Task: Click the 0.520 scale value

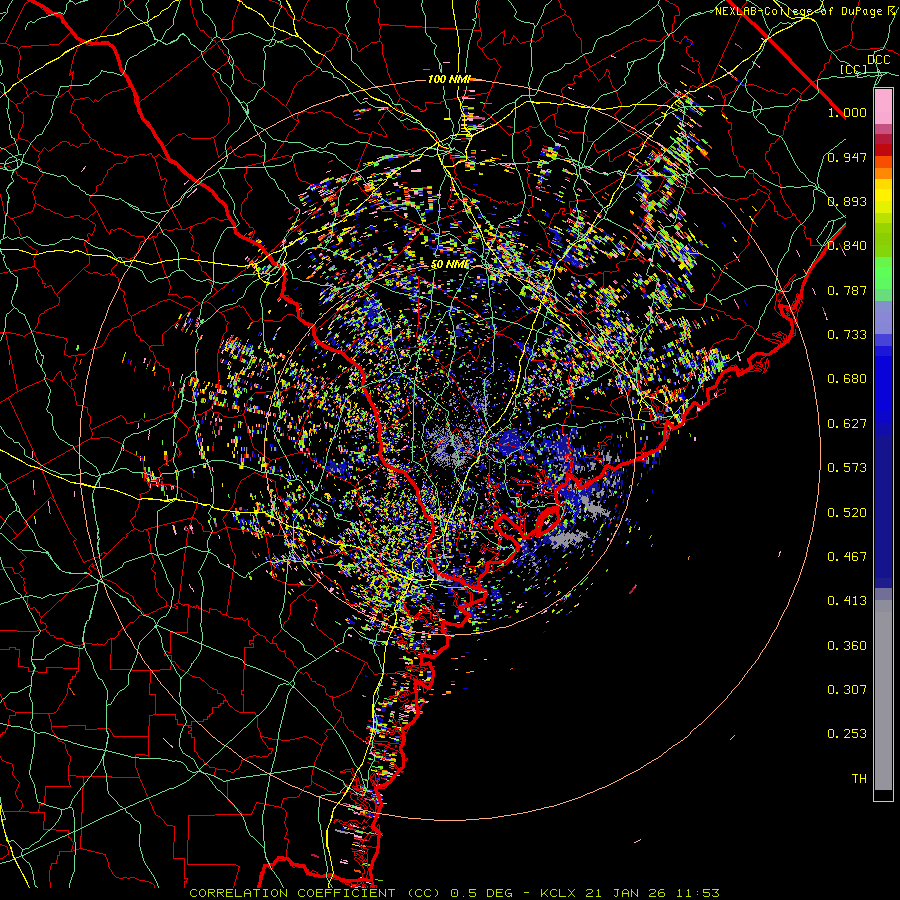Action: (x=847, y=513)
